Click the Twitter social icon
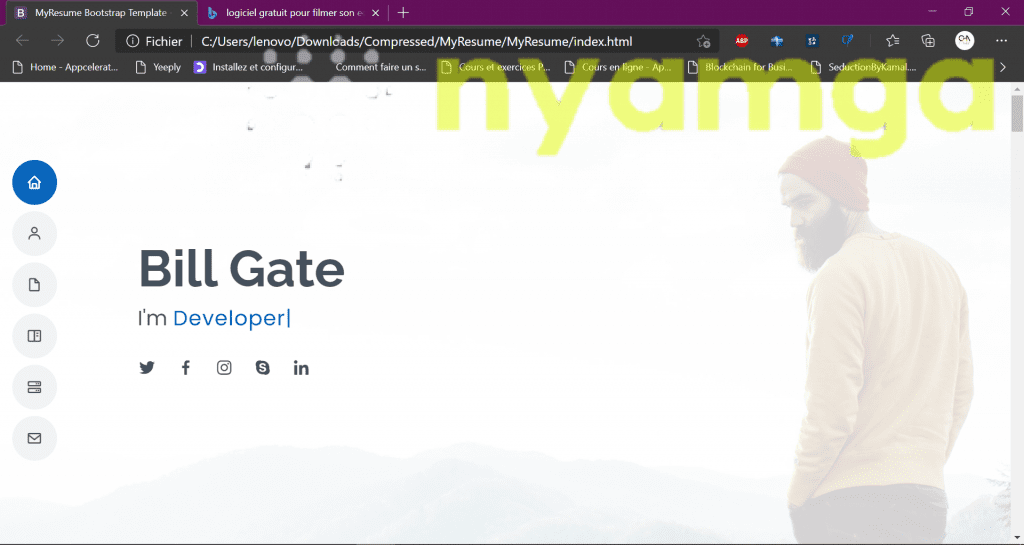The image size is (1024, 545). [x=147, y=368]
